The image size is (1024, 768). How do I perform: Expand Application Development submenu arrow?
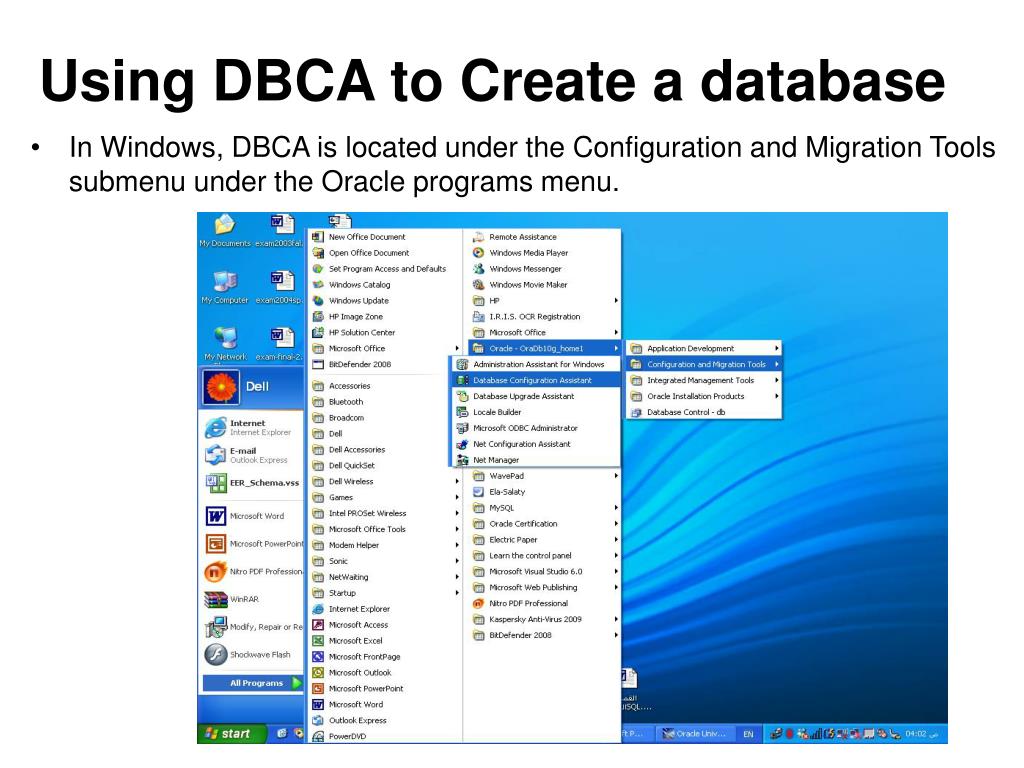tap(776, 349)
